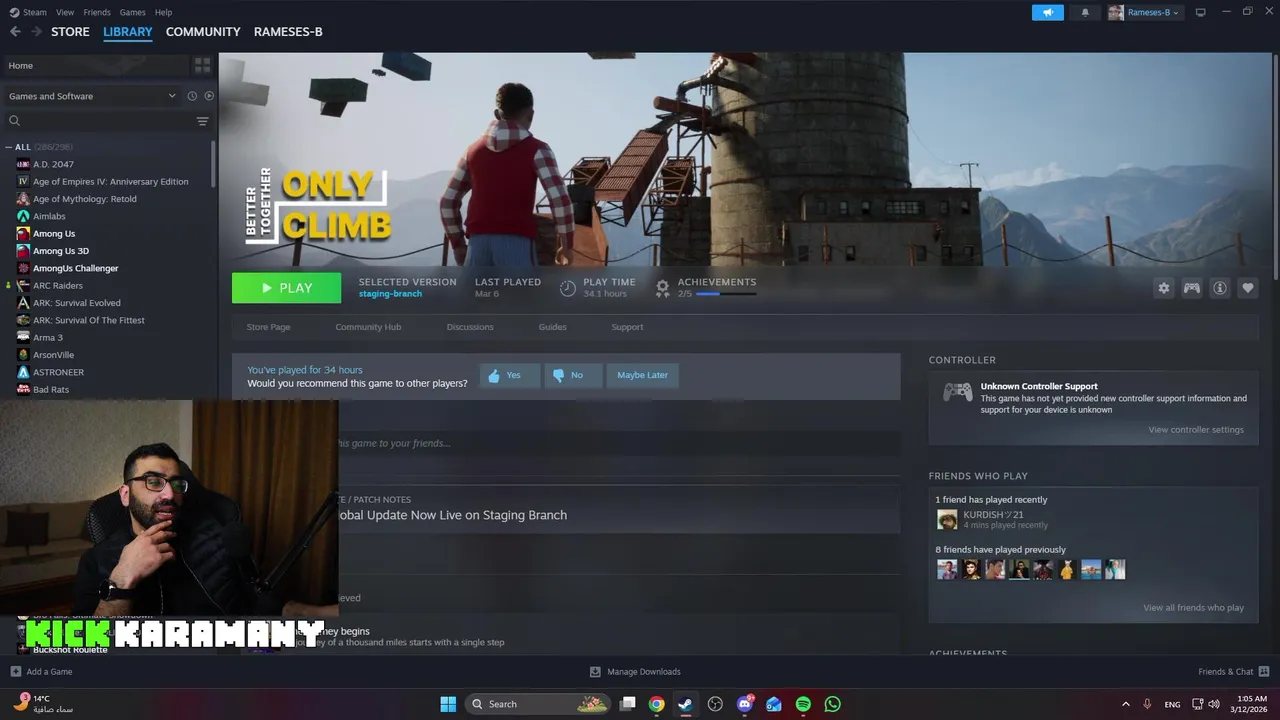This screenshot has height=720, width=1280.
Task: Open the Store Page tab
Action: tap(268, 327)
